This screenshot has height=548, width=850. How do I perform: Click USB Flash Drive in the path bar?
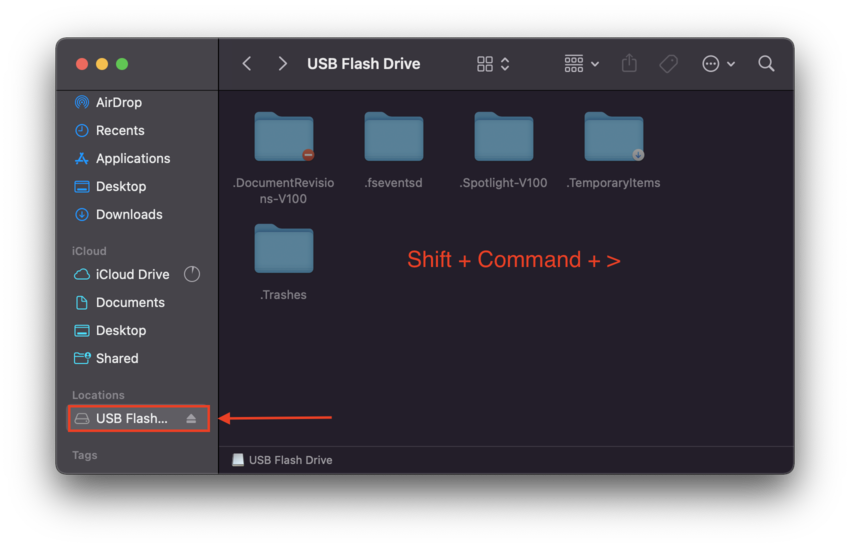tap(282, 460)
